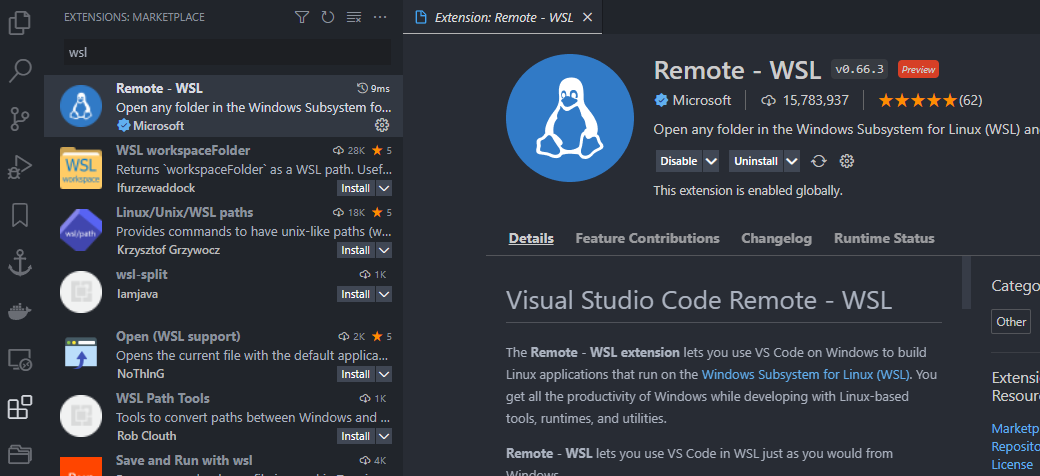This screenshot has height=476, width=1040.
Task: Uninstall the Remote - WSL extension
Action: coord(756,161)
